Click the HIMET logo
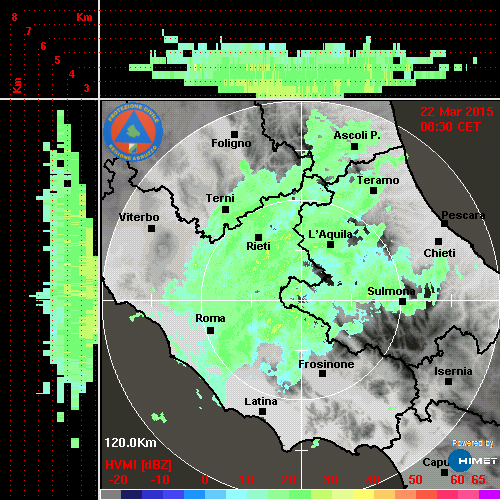Image resolution: width=500 pixels, height=500 pixels. [473, 461]
